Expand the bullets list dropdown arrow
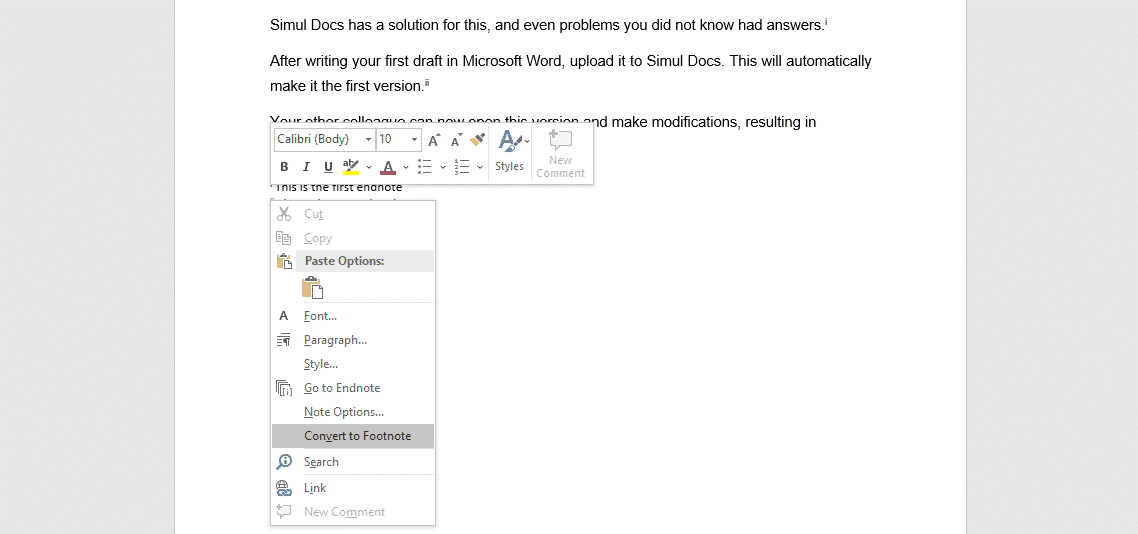This screenshot has height=534, width=1138. (443, 167)
